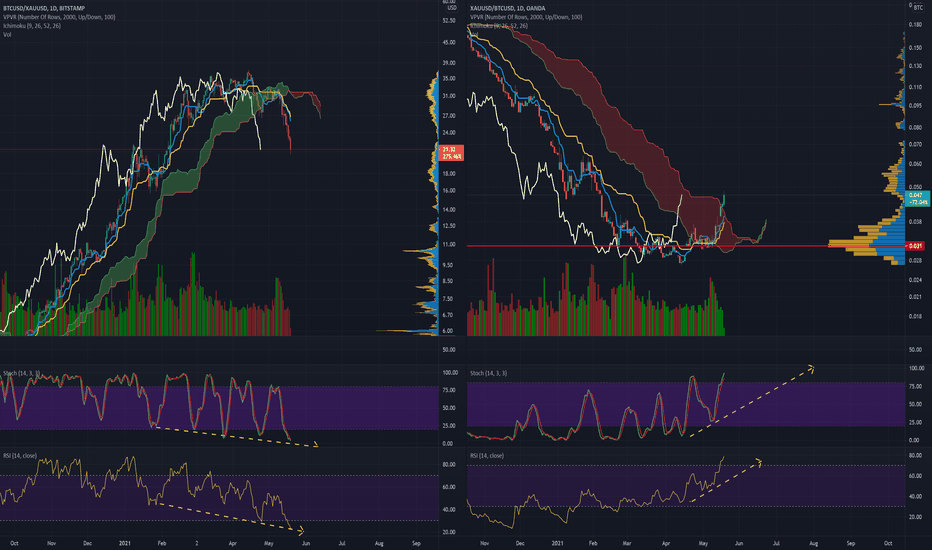Click the 52.50 price scale value
The image size is (932, 550).
tap(449, 20)
